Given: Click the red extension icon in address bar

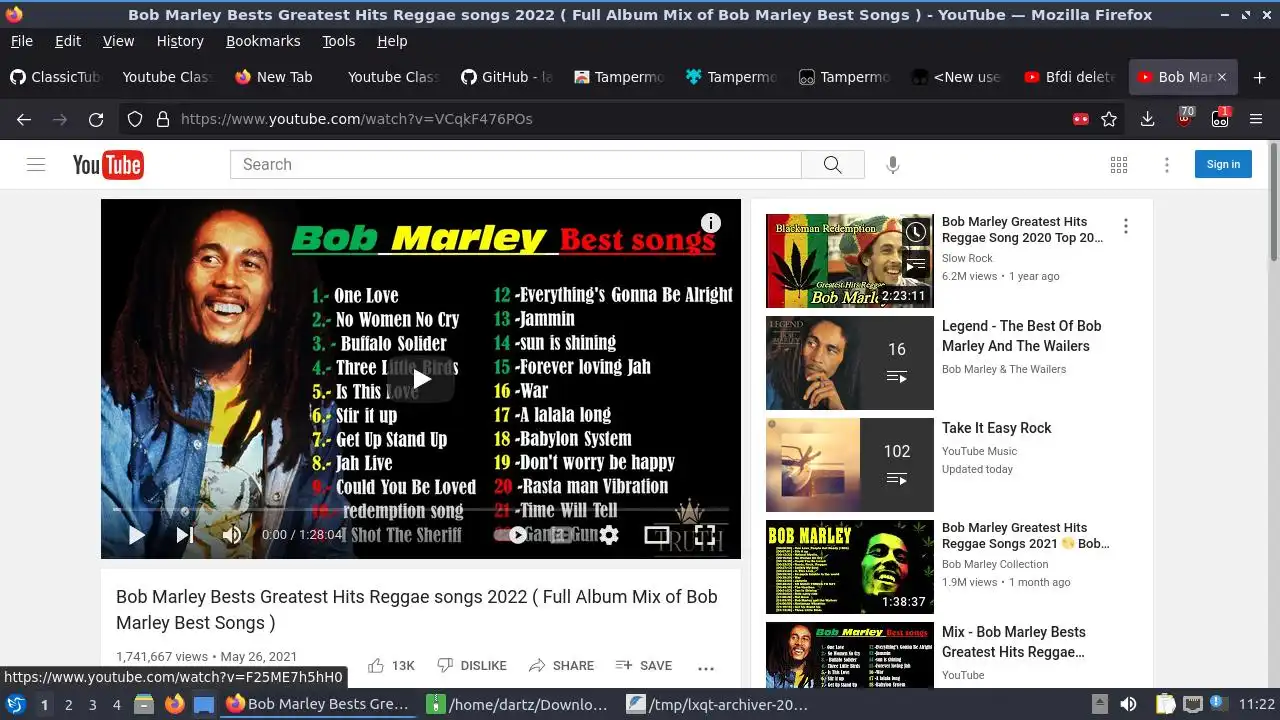Looking at the screenshot, I should (1080, 119).
